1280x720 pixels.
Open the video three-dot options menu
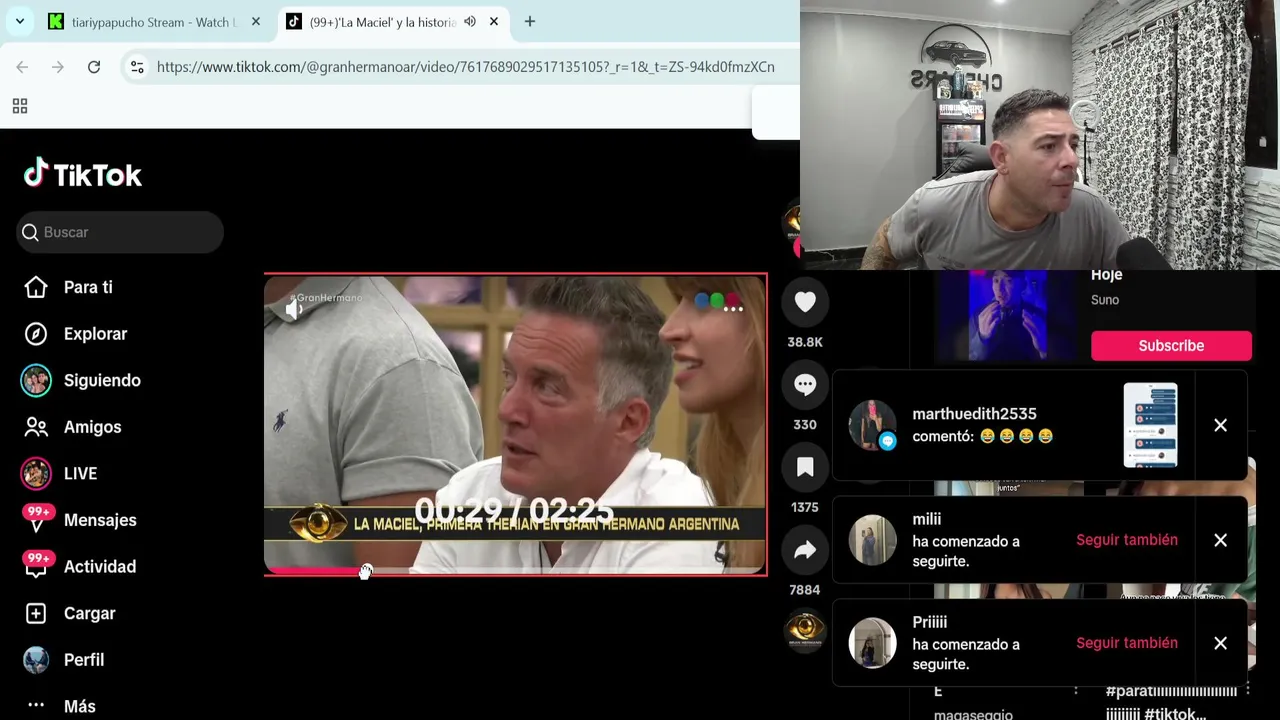(x=733, y=309)
